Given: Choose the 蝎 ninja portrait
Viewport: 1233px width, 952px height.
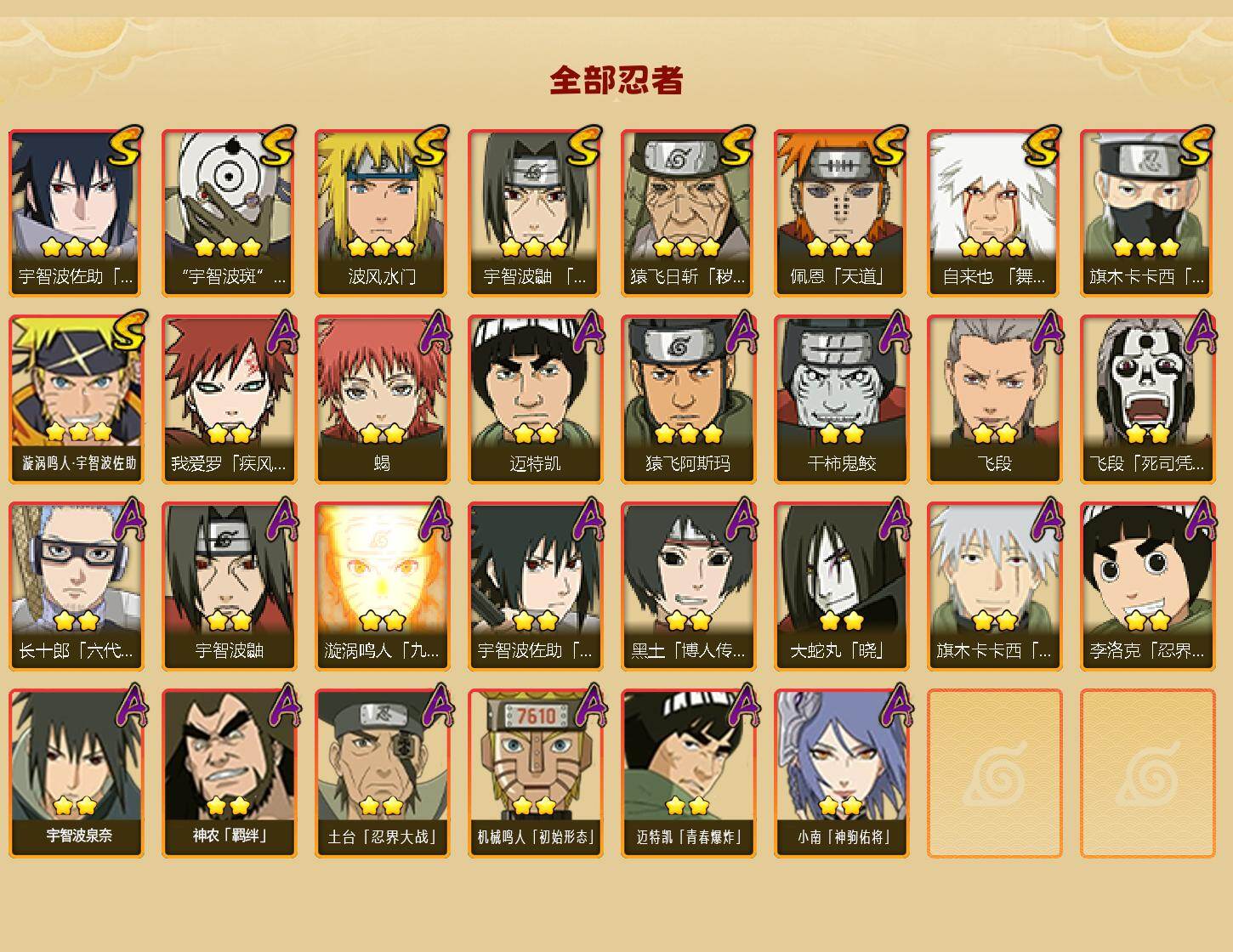Looking at the screenshot, I should [382, 399].
